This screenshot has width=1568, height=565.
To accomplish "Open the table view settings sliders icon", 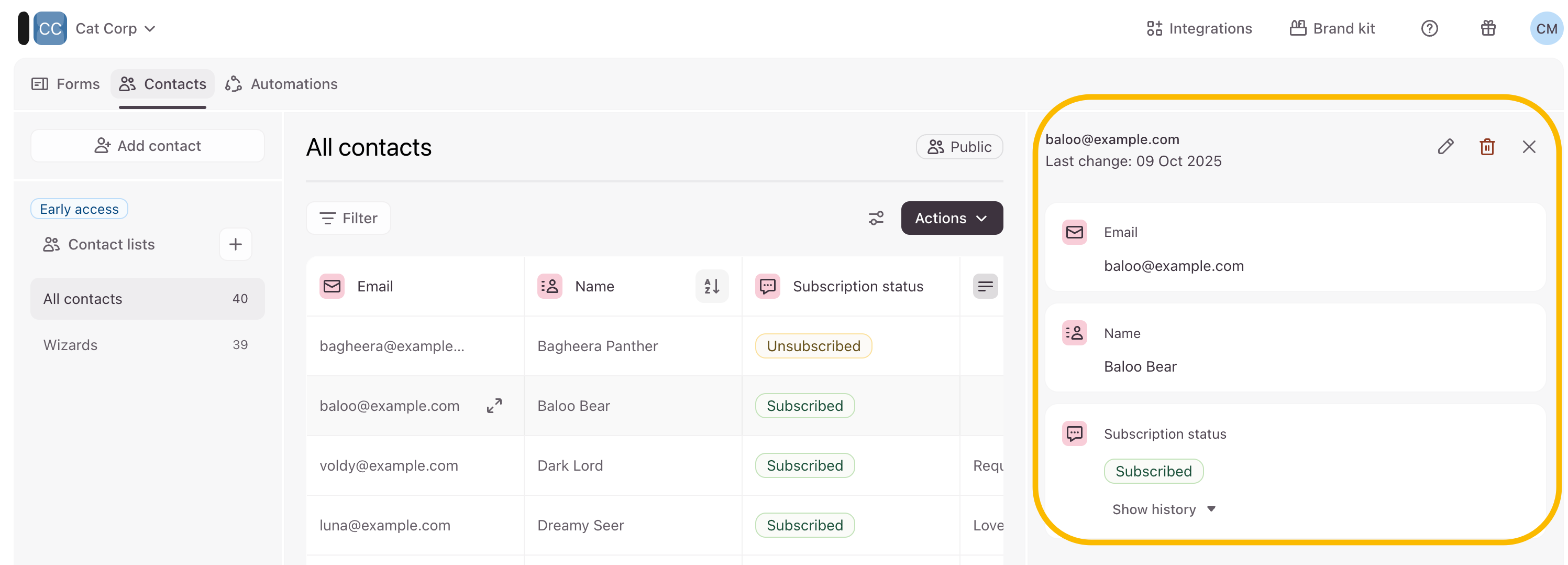I will point(875,218).
